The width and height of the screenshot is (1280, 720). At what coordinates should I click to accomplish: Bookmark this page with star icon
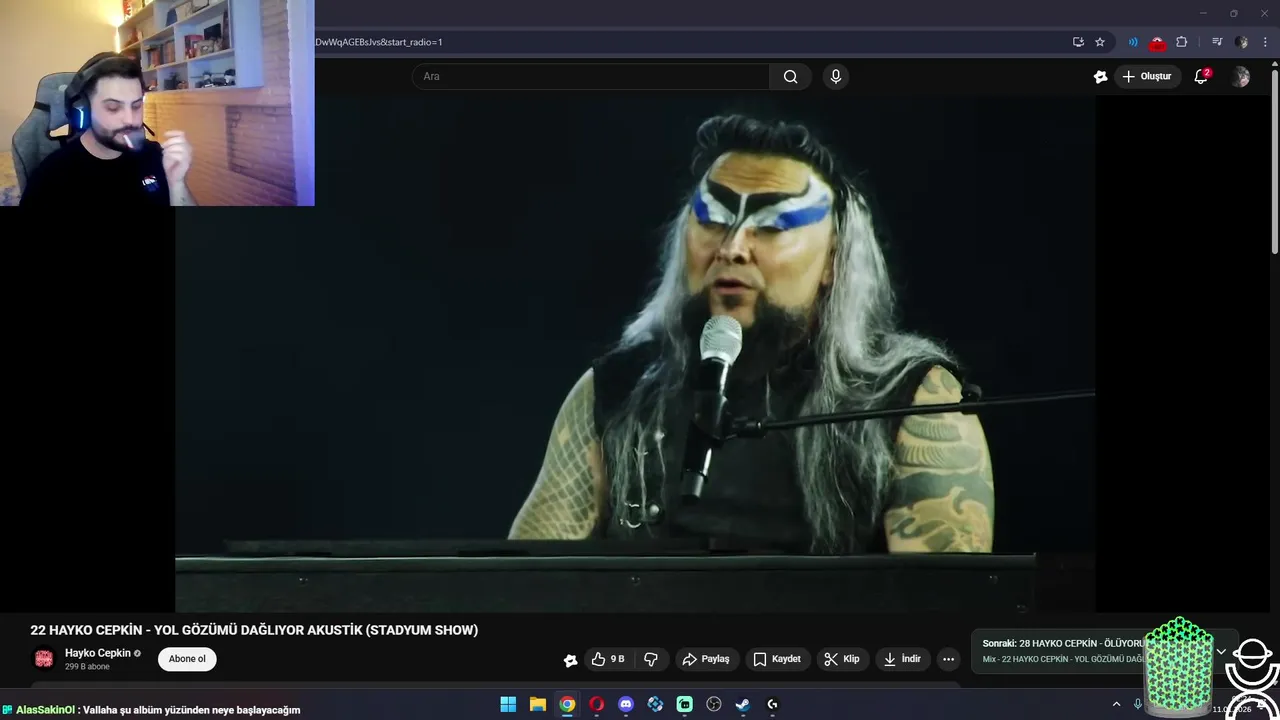[x=1100, y=42]
